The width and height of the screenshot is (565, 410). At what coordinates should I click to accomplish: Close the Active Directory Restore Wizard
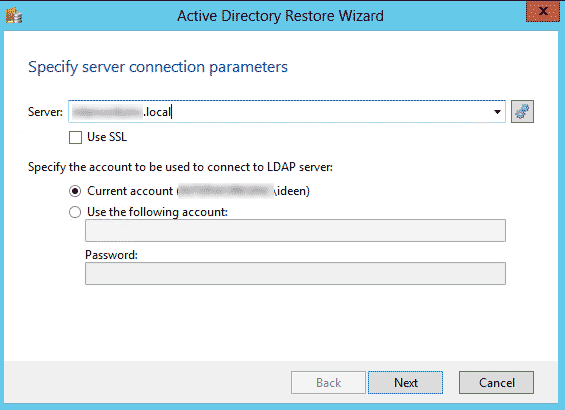pos(543,12)
